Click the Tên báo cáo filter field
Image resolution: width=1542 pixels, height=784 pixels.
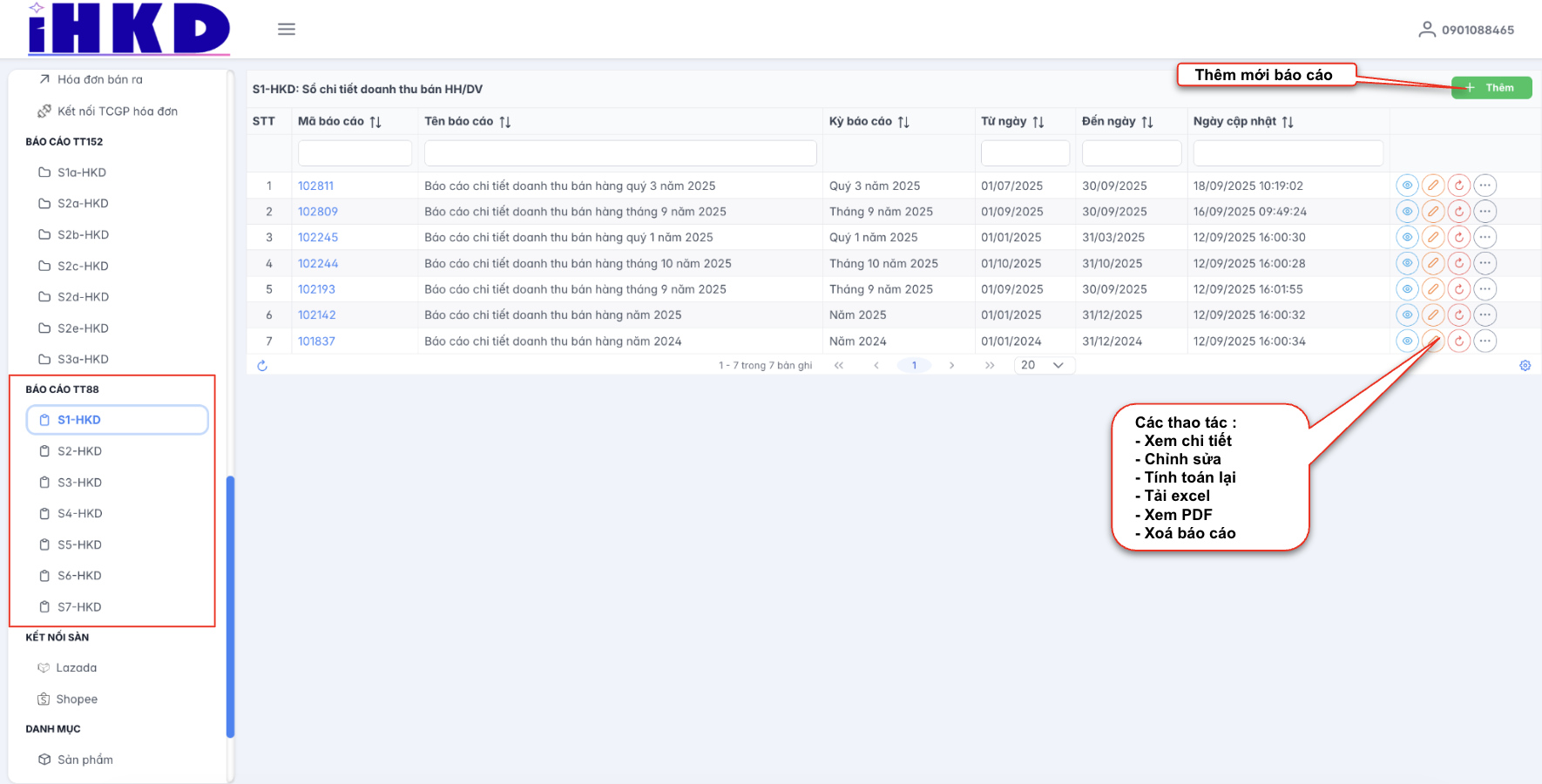619,153
